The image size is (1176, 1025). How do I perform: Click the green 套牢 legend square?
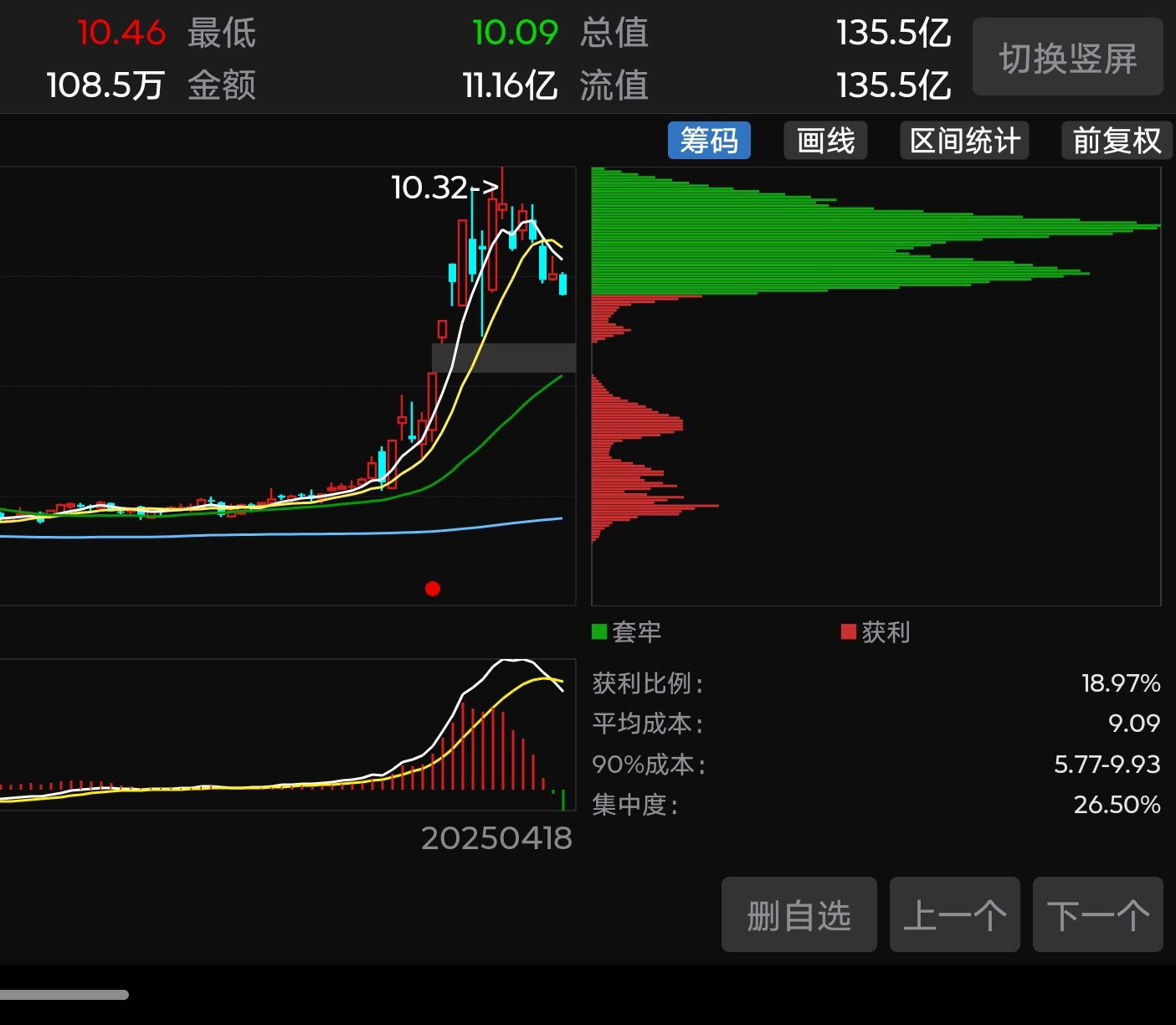tap(599, 631)
